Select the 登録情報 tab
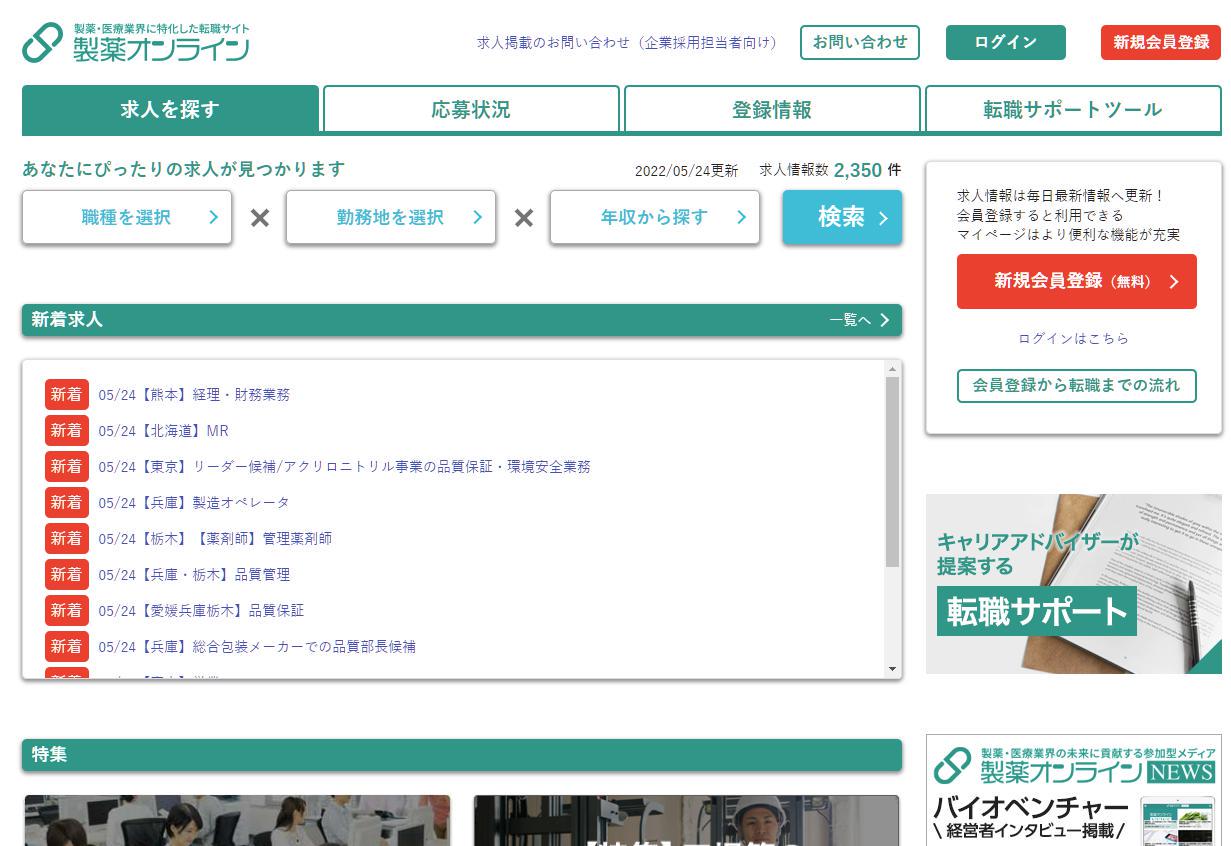This screenshot has height=846, width=1231. point(772,110)
